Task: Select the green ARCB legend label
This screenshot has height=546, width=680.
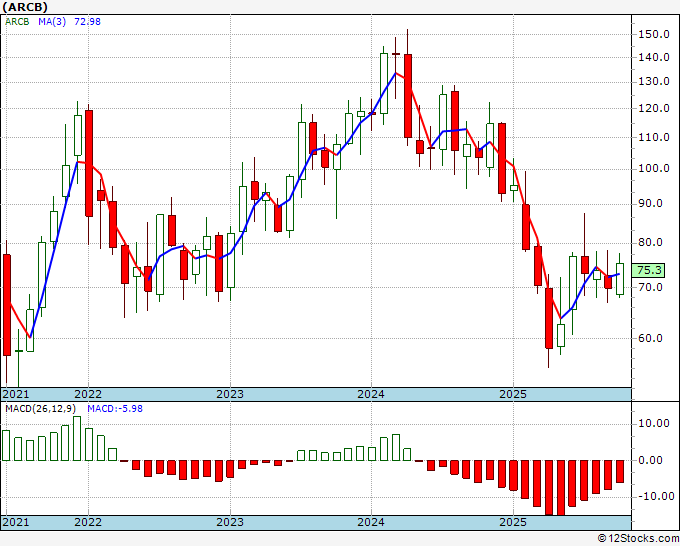Action: click(17, 21)
